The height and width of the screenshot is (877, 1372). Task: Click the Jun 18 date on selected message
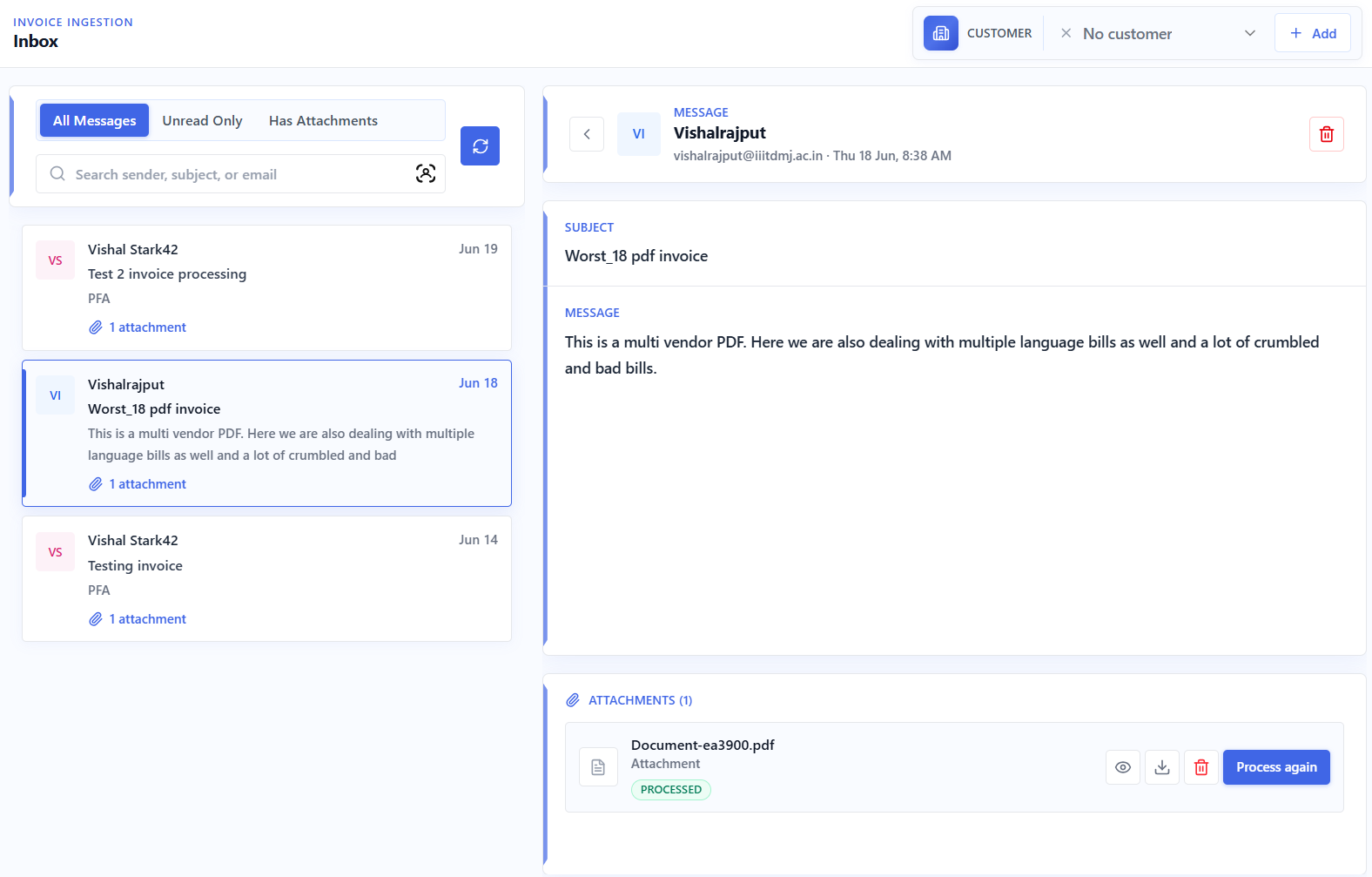tap(478, 383)
